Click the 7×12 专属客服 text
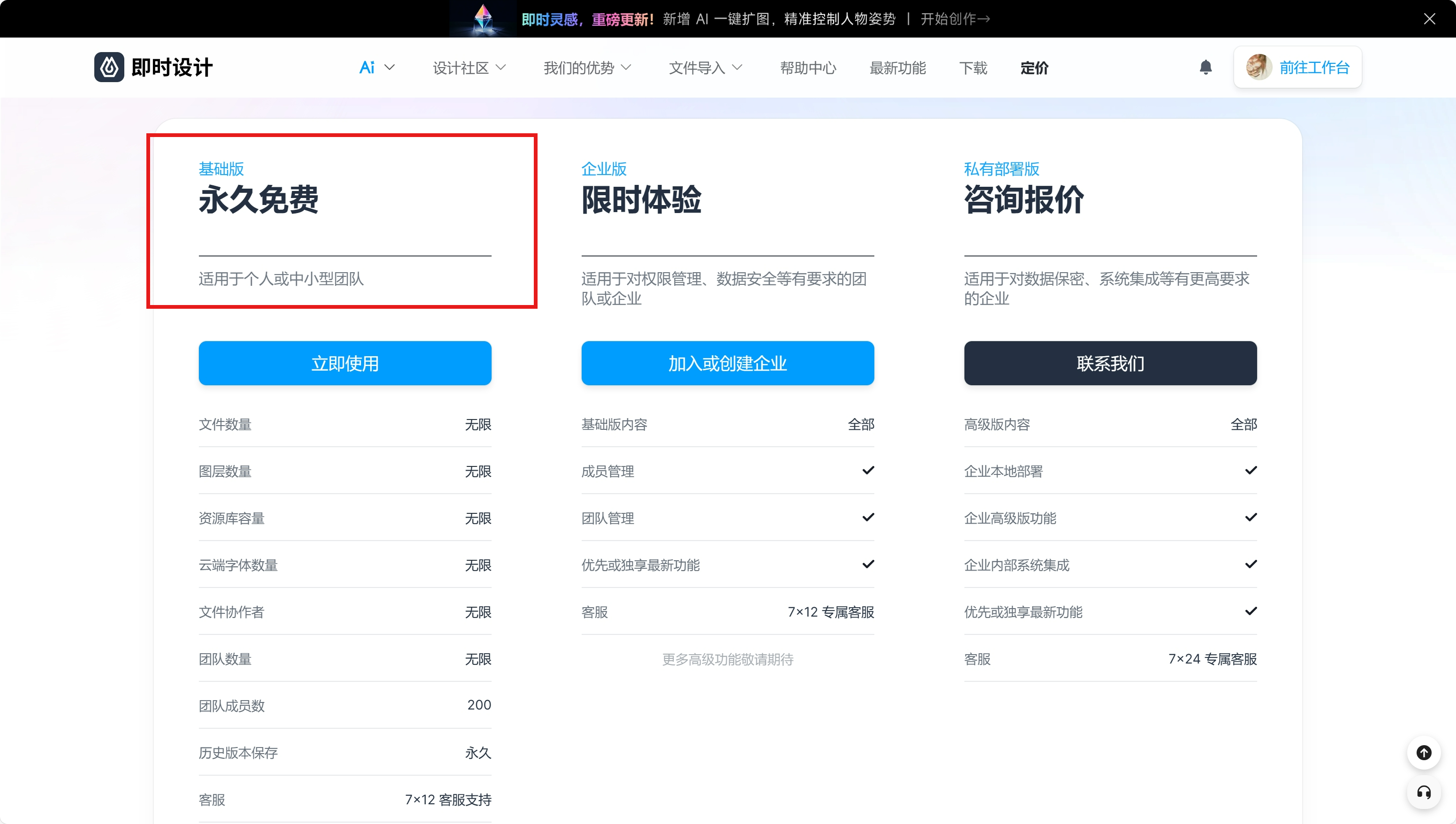 pos(831,612)
